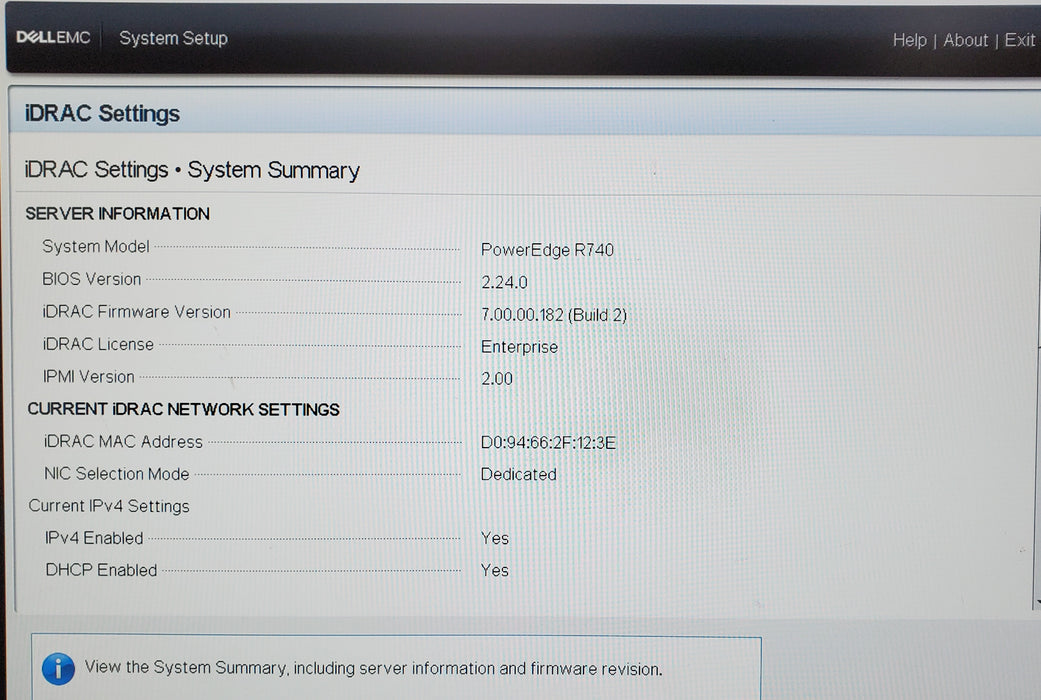
Task: Select the iDRAC License label
Action: pyautogui.click(x=98, y=344)
